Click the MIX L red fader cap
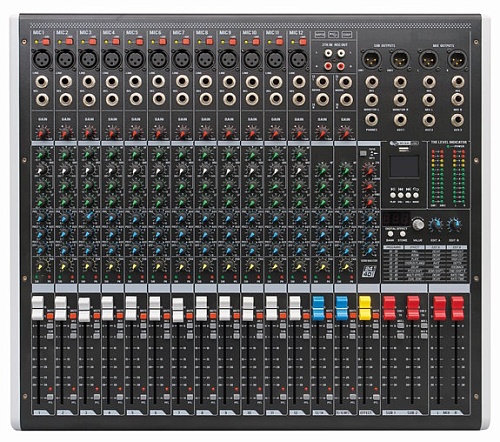Image resolution: width=500 pixels, height=442 pixels. click(x=439, y=309)
